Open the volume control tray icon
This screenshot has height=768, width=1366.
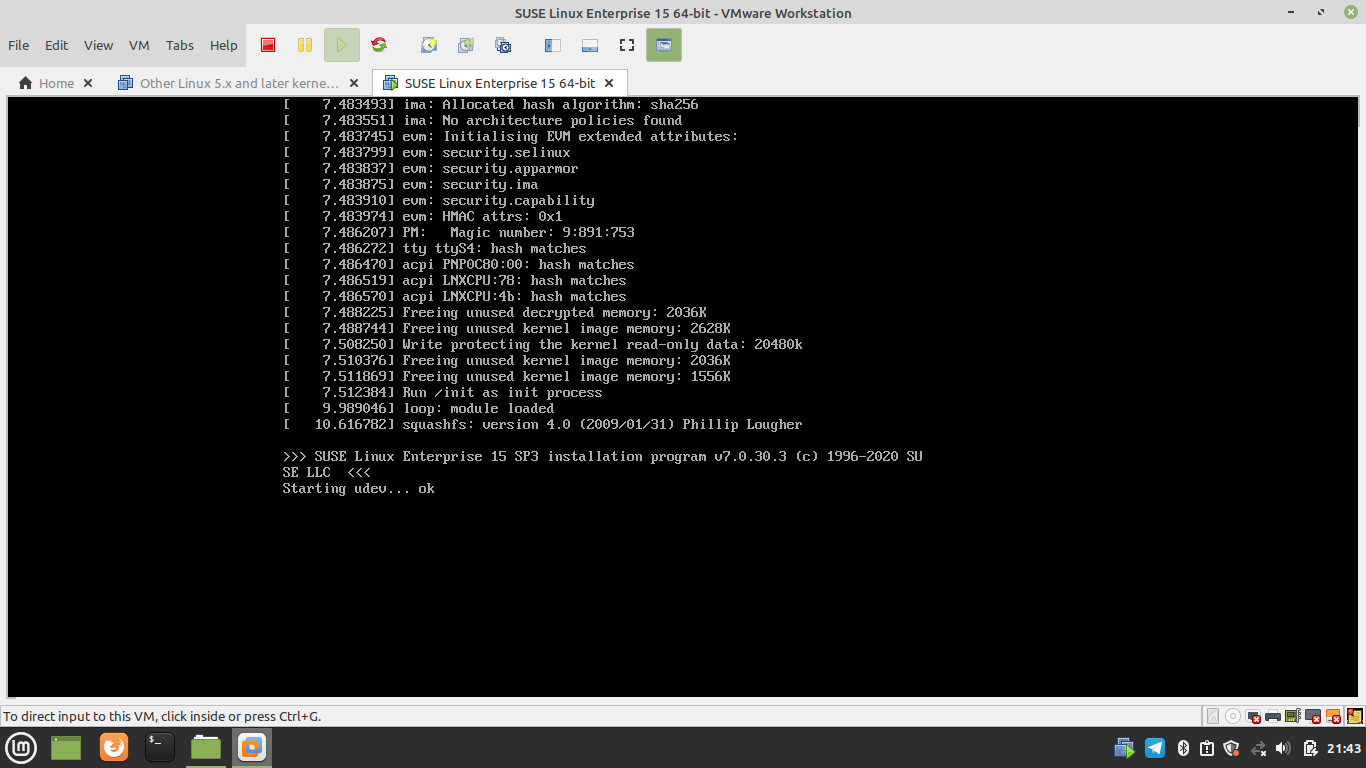[x=1284, y=748]
